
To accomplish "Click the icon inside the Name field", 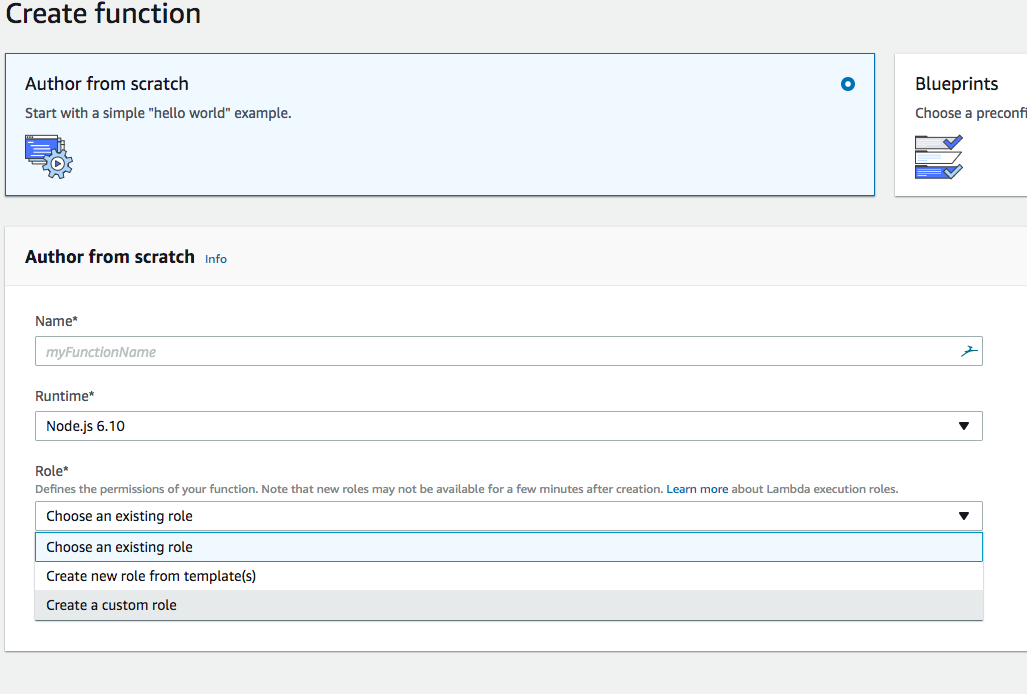I will pos(968,351).
